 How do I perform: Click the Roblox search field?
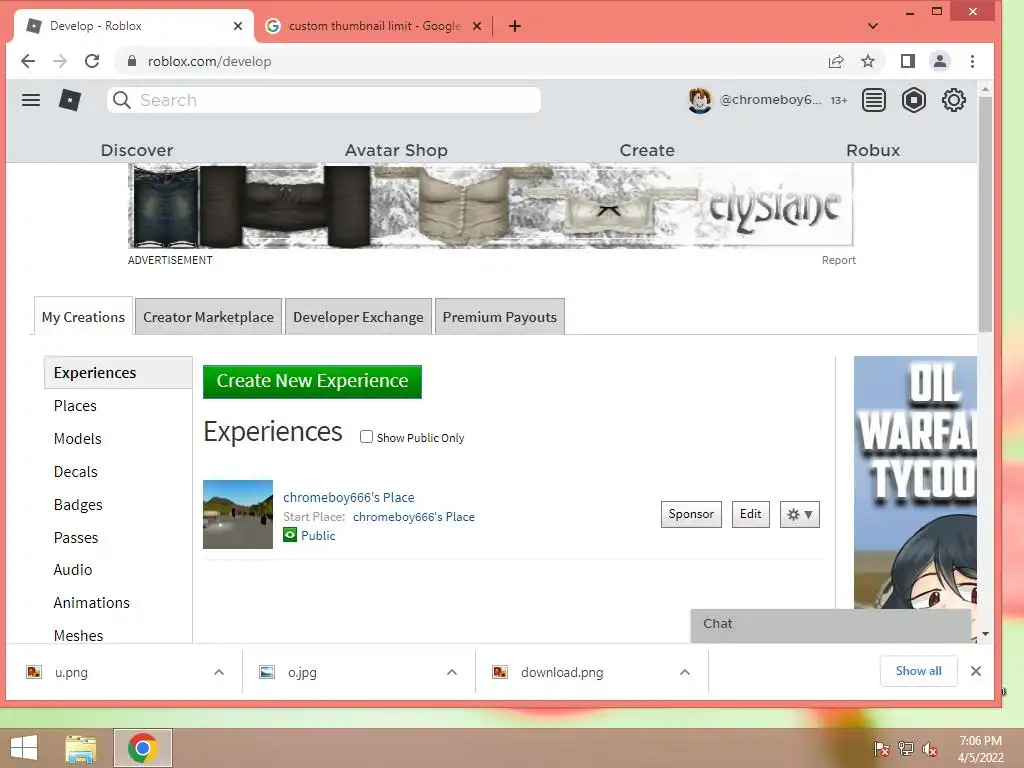pos(324,100)
